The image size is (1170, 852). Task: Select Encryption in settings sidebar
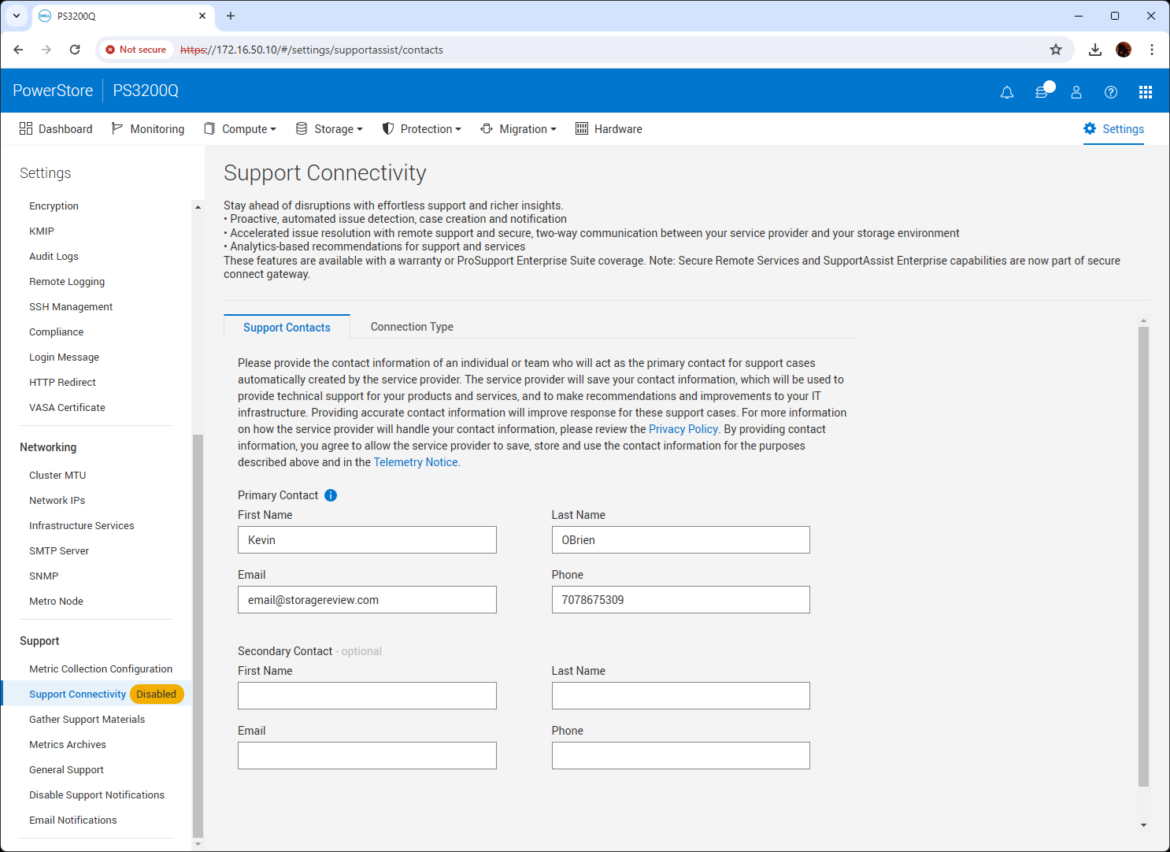coord(54,206)
